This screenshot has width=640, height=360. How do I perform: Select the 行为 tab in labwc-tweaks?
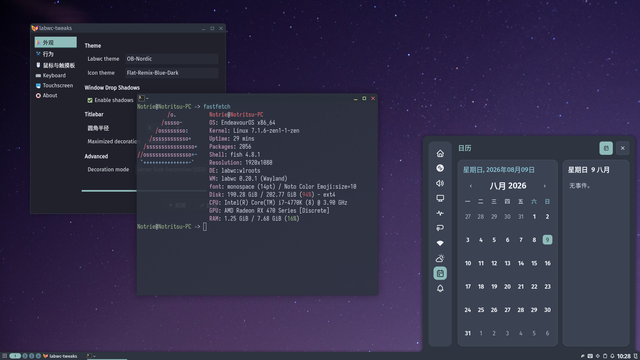pos(56,54)
